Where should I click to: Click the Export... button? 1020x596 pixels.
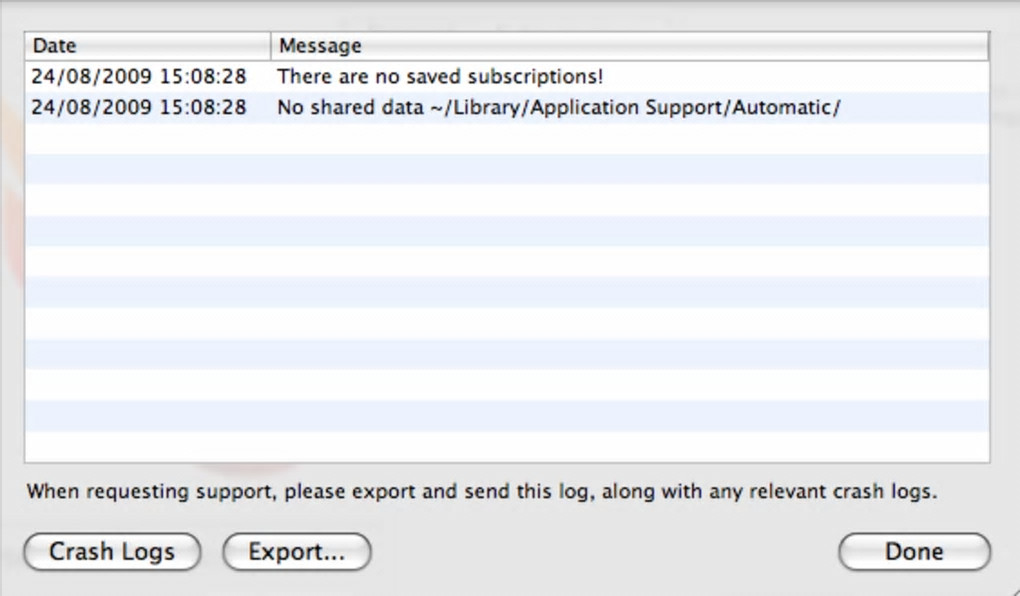296,552
